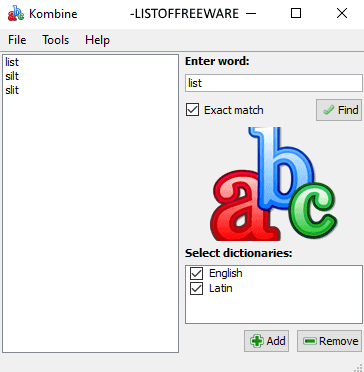This screenshot has width=364, height=372.
Task: Click the Kombine app icon in title bar
Action: [16, 13]
